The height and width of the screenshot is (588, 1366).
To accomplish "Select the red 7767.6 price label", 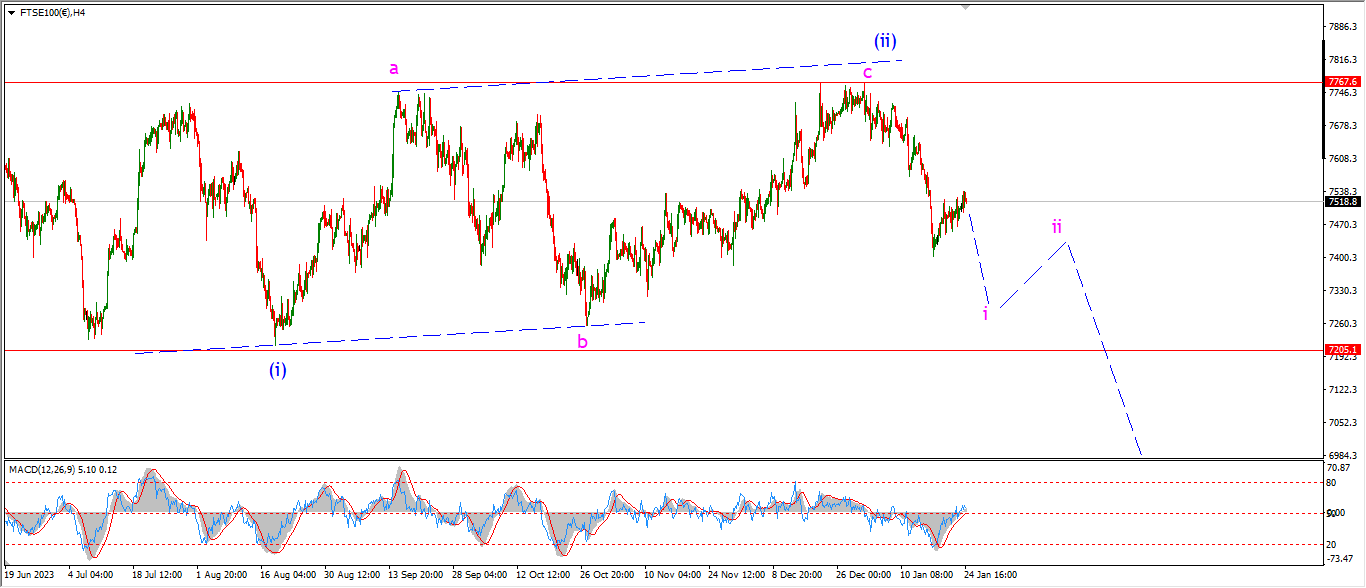I will pos(1341,82).
